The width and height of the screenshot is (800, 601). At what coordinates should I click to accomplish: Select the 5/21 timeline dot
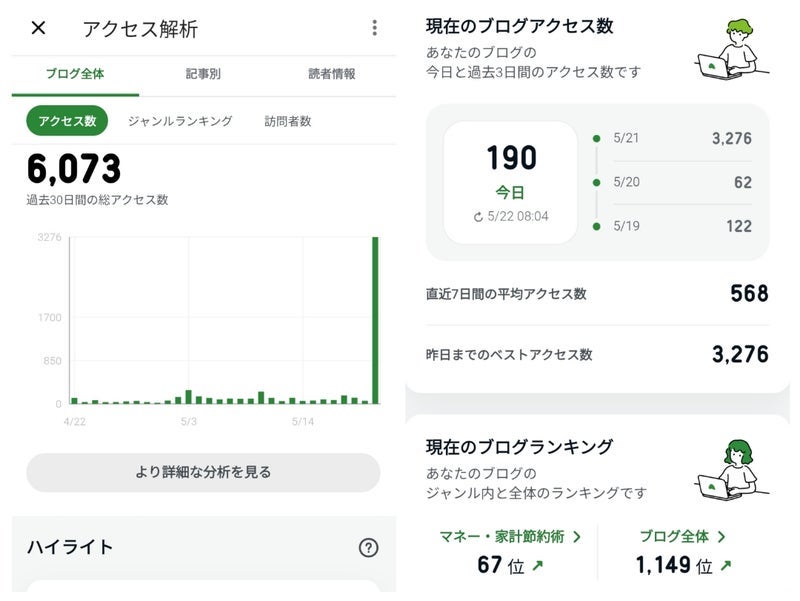tap(597, 139)
